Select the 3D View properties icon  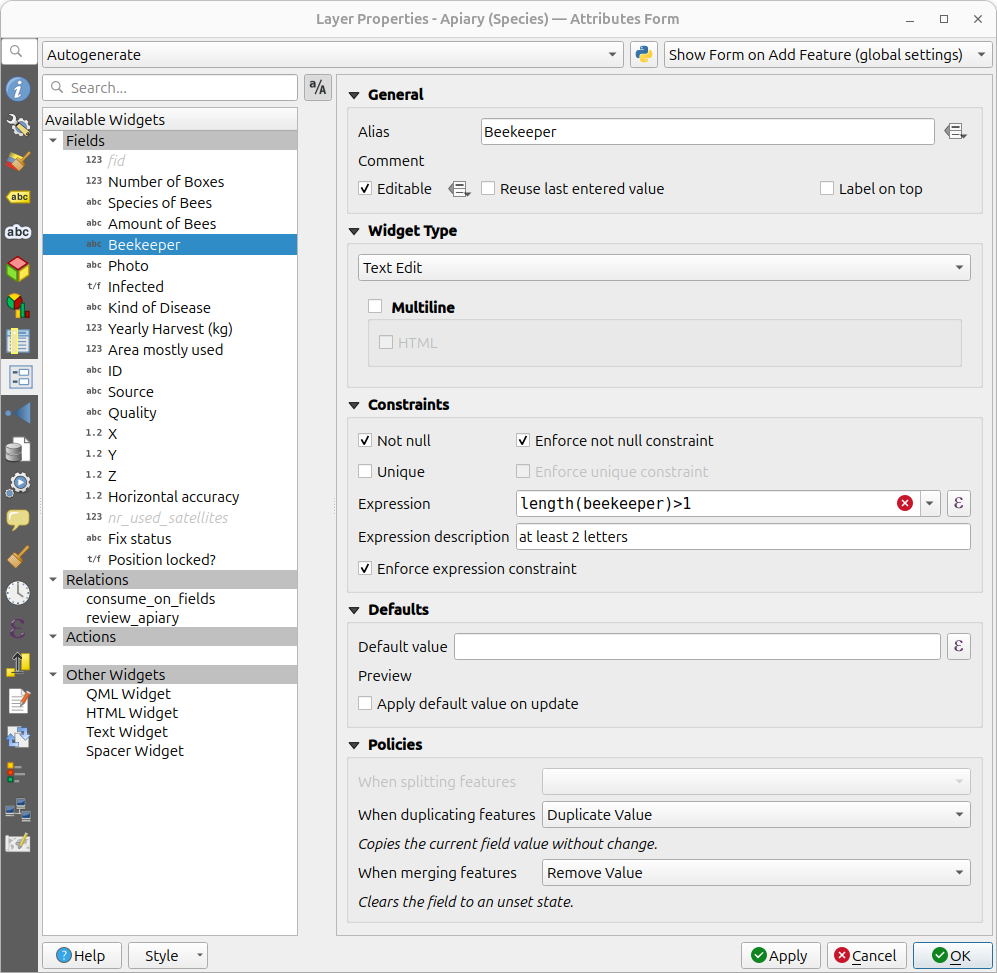click(18, 268)
